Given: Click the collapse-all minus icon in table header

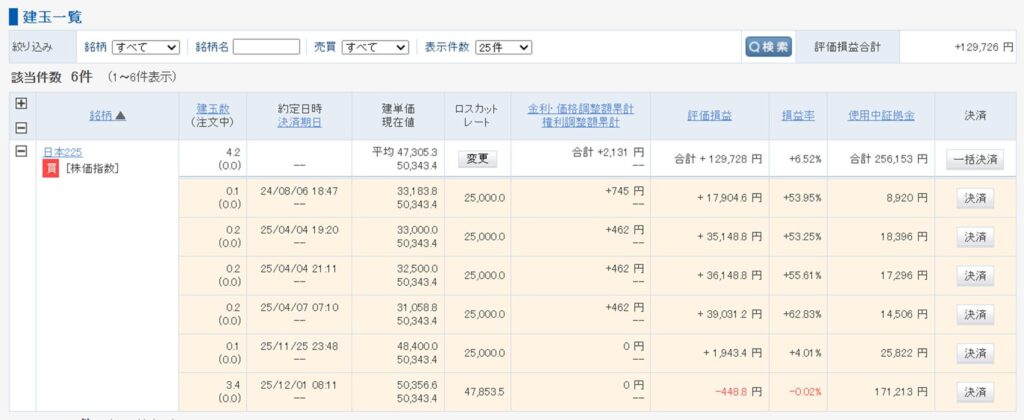Looking at the screenshot, I should [x=21, y=128].
